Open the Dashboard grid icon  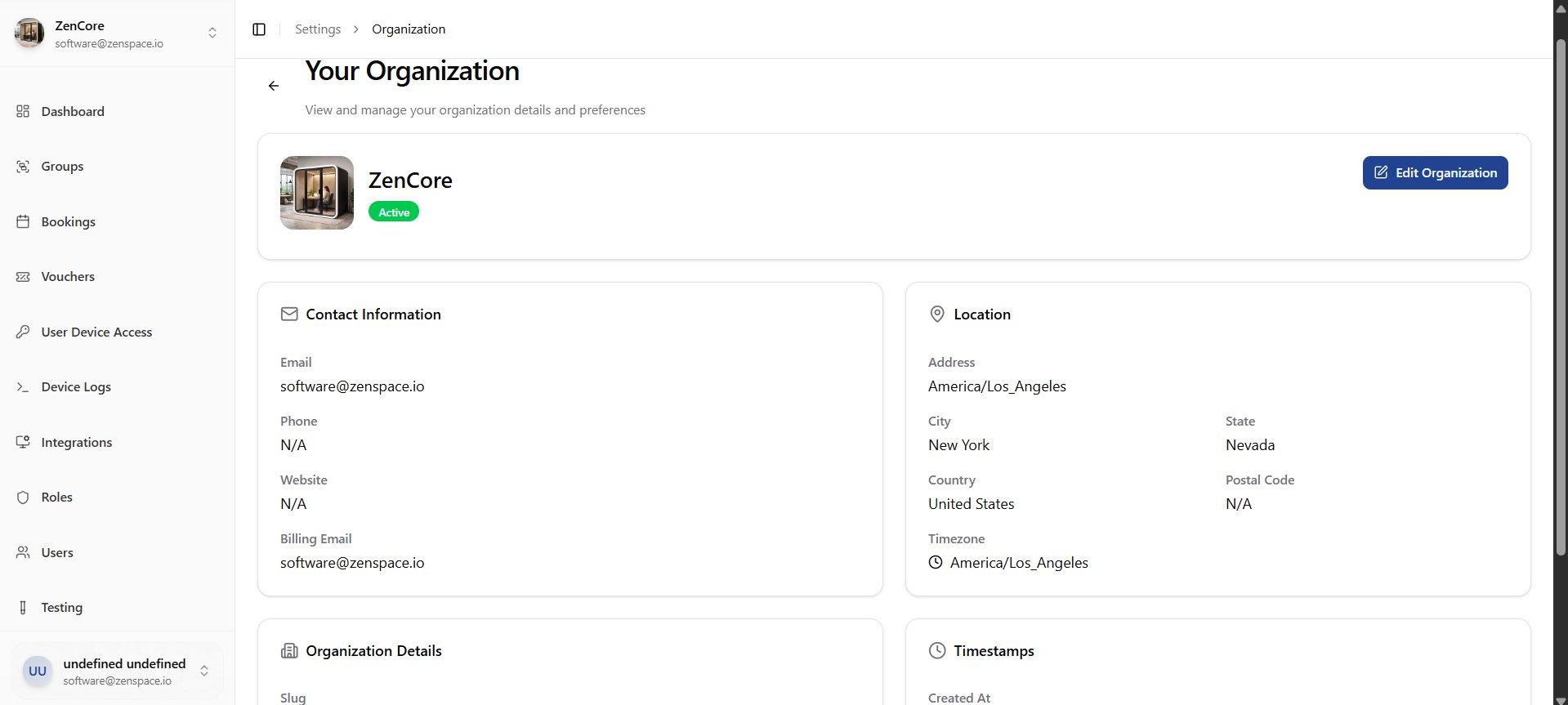point(23,111)
